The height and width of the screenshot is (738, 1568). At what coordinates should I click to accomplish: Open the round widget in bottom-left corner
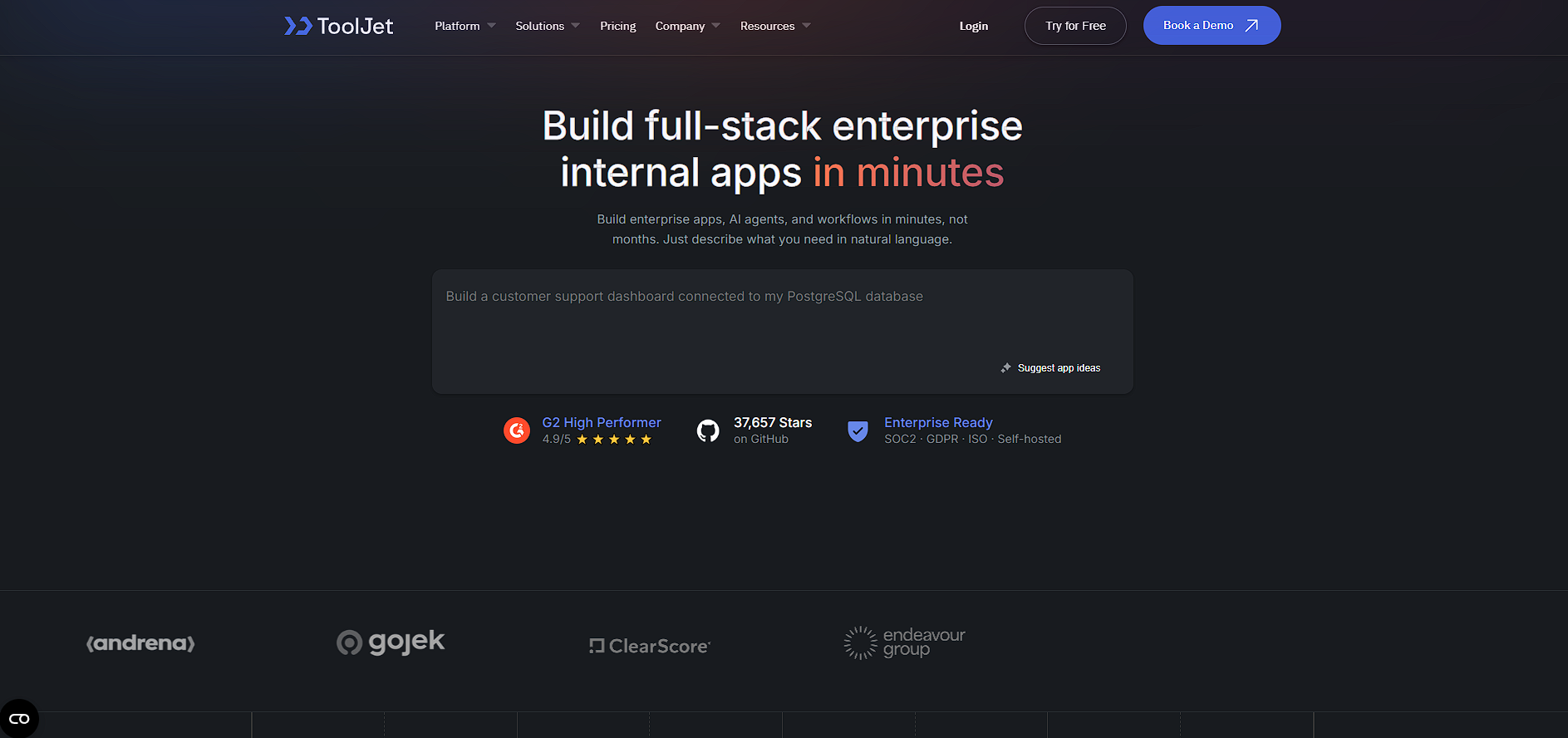[18, 719]
